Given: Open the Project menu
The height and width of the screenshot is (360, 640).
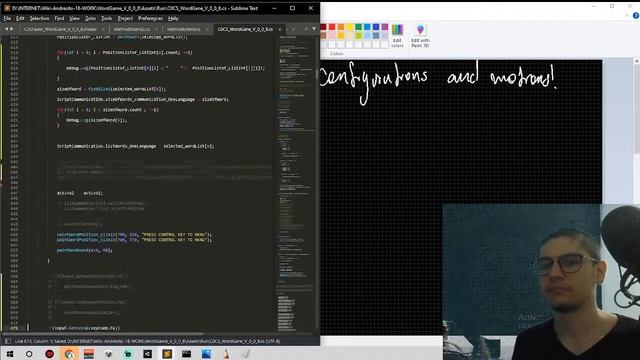Looking at the screenshot, I should point(125,18).
